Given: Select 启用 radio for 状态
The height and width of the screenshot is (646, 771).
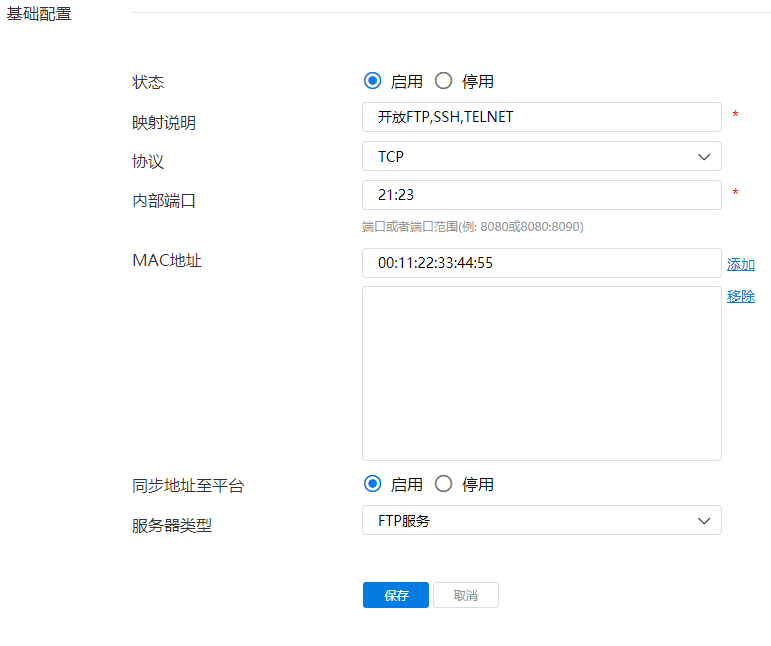Looking at the screenshot, I should (373, 81).
